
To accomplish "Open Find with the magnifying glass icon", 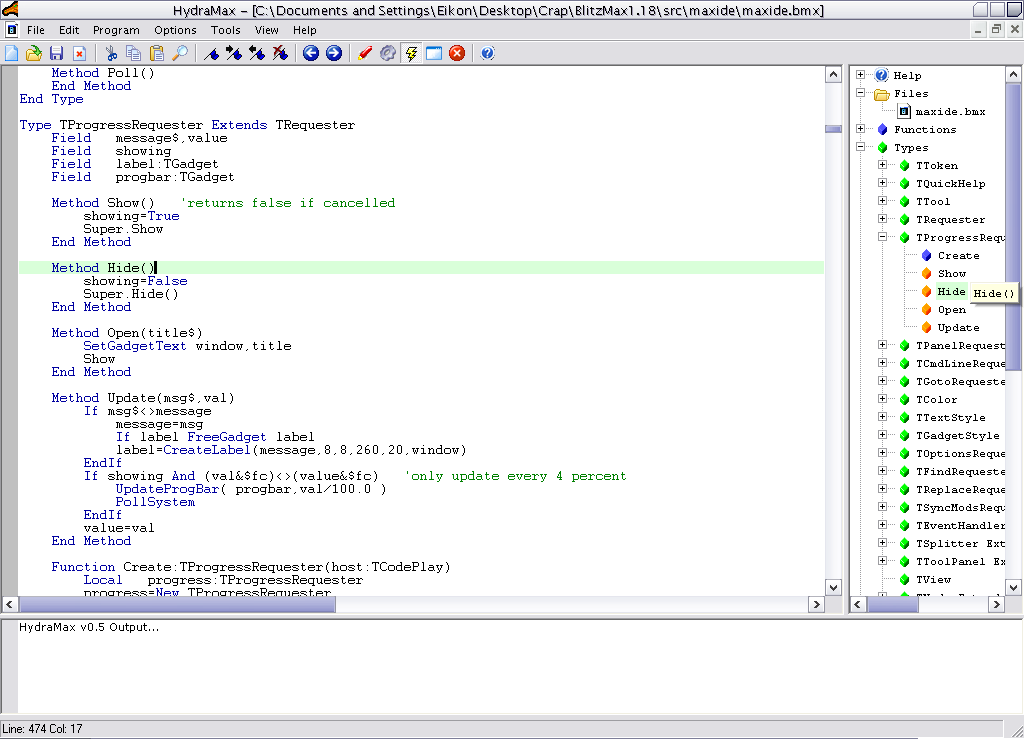I will [x=180, y=53].
